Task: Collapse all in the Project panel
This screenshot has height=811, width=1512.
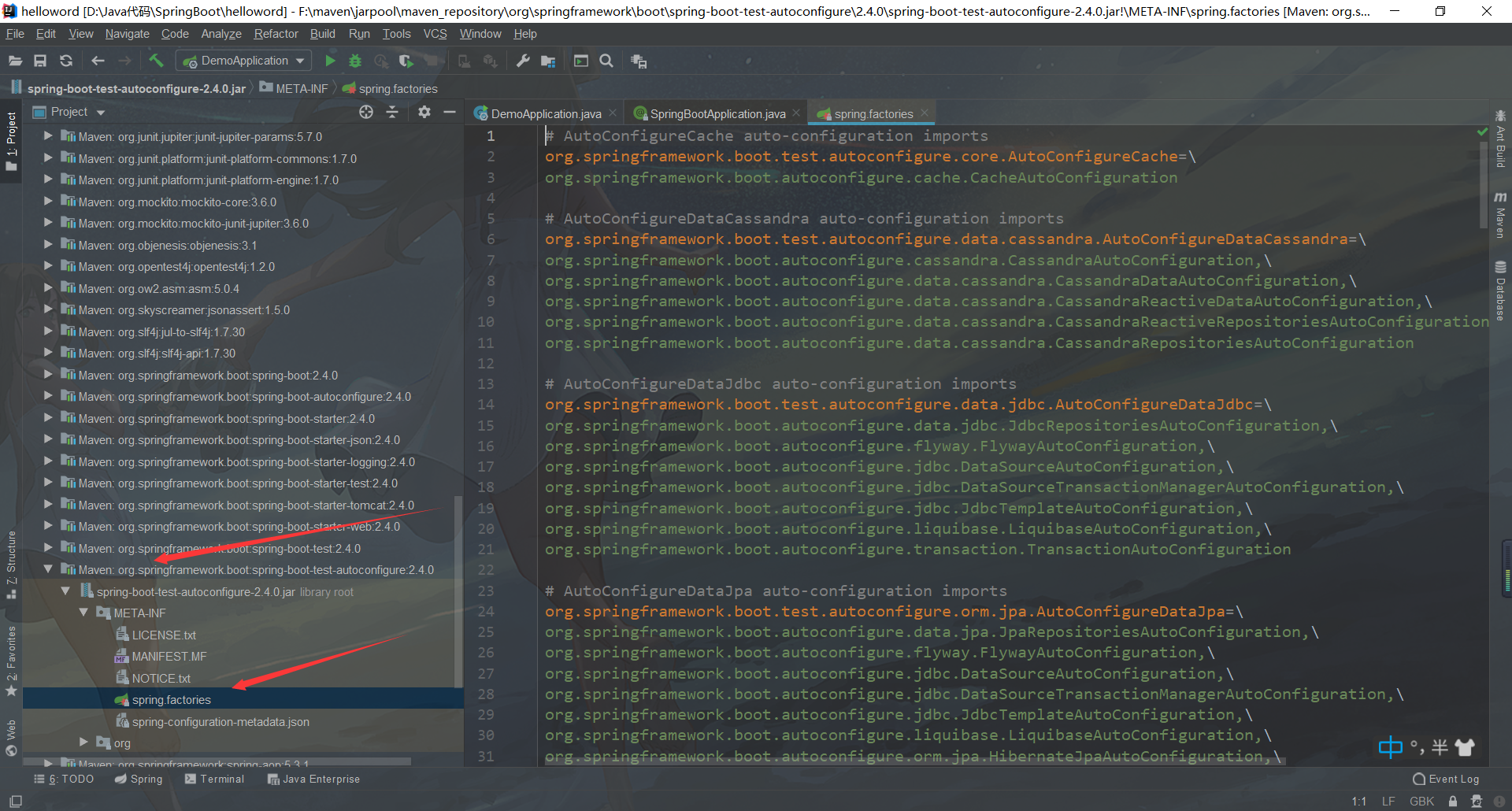Action: pos(392,112)
